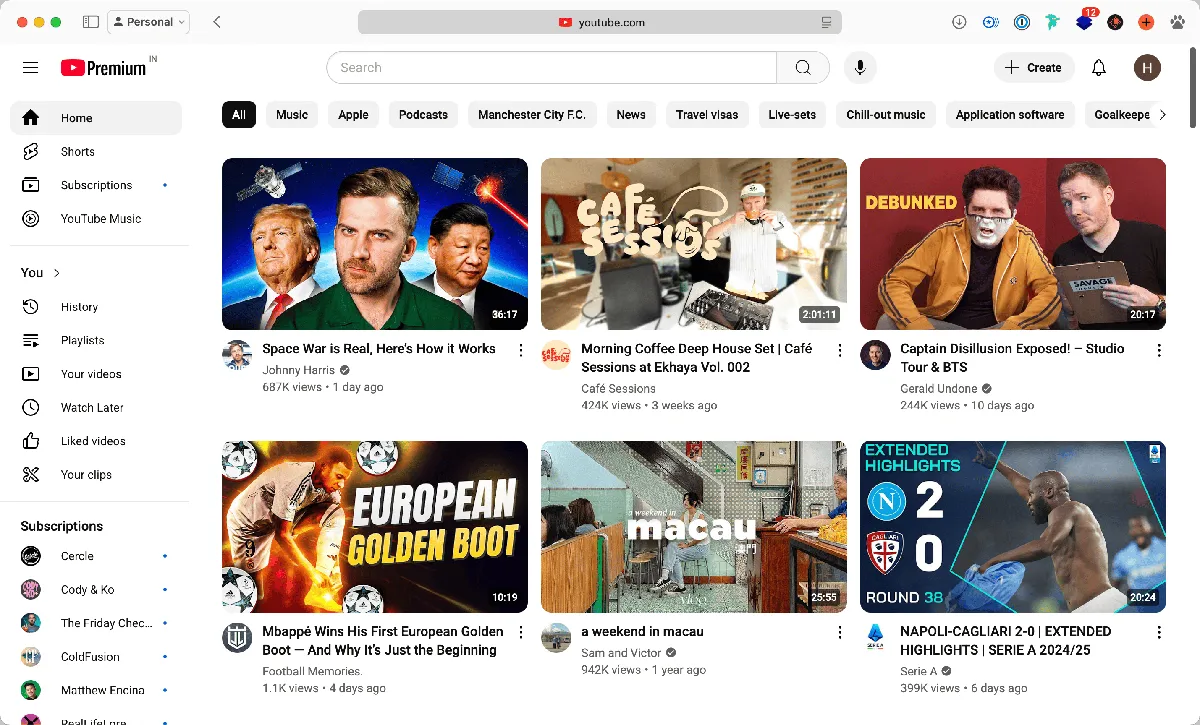Open Liked videos in the sidebar
Screen dimensions: 1200x725
click(96, 441)
